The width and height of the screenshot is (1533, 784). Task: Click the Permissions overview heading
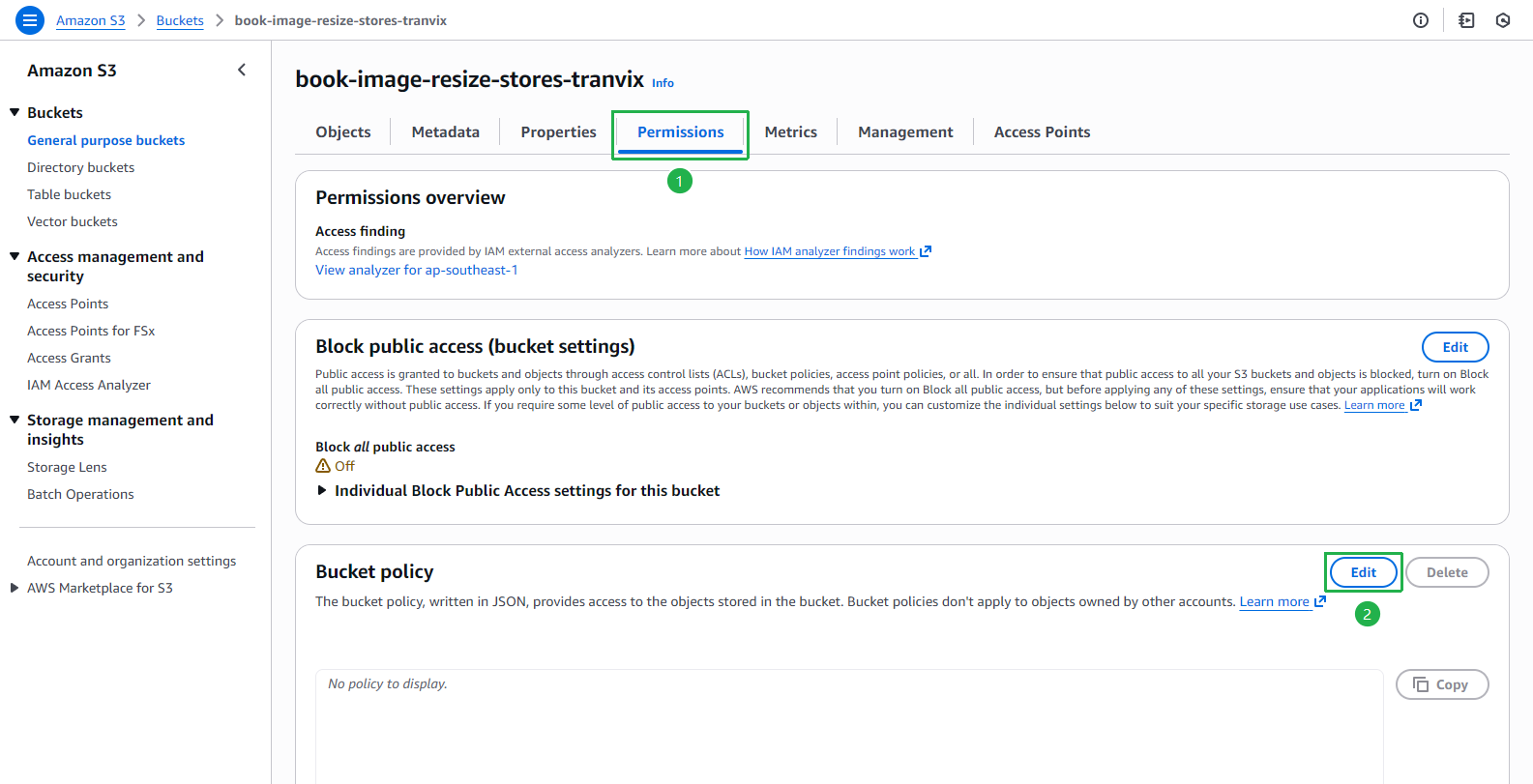tap(410, 197)
